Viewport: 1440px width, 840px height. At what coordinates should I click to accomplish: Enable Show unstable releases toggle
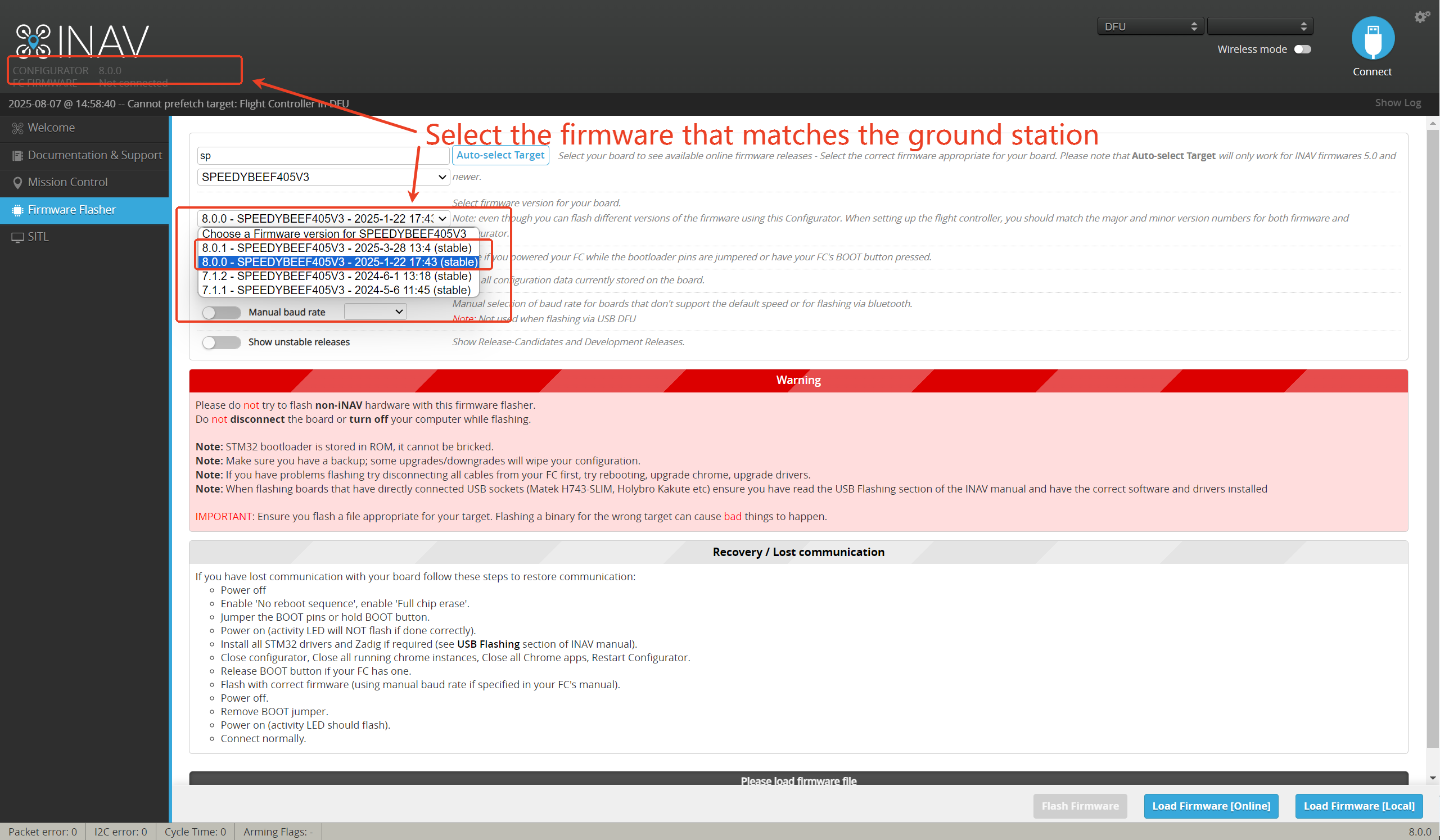tap(221, 342)
